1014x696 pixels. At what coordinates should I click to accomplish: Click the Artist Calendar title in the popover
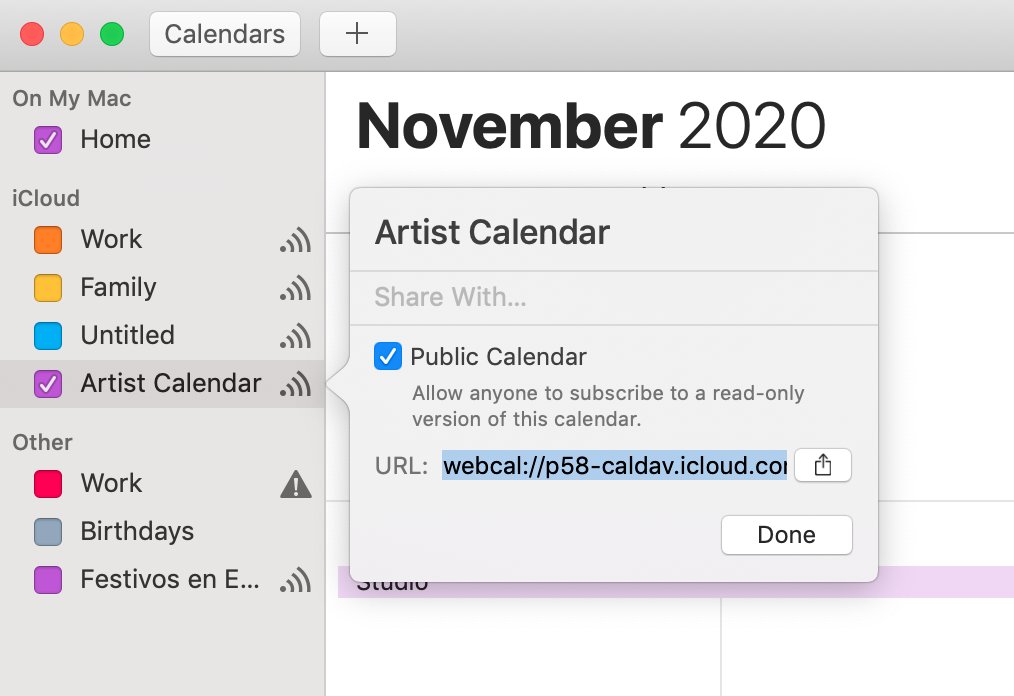click(492, 232)
